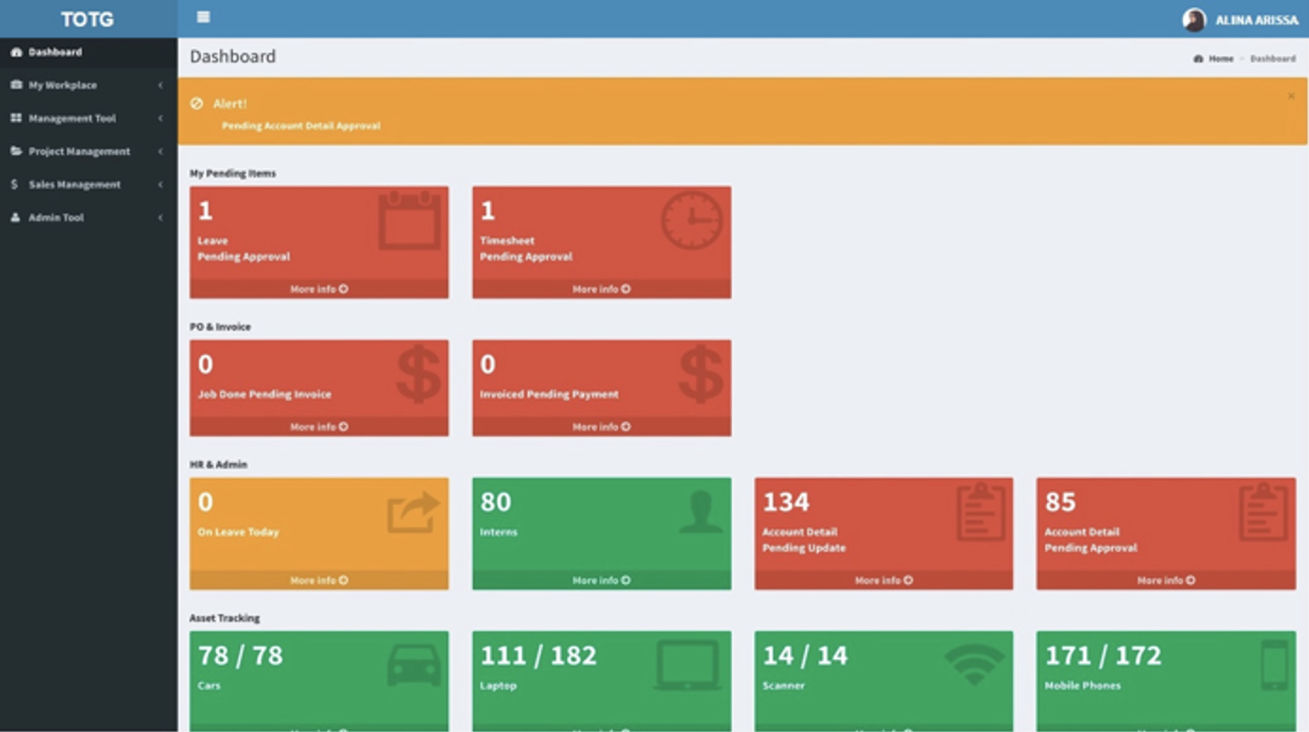The width and height of the screenshot is (1309, 732).
Task: Close the orange Alert banner
Action: [x=1291, y=96]
